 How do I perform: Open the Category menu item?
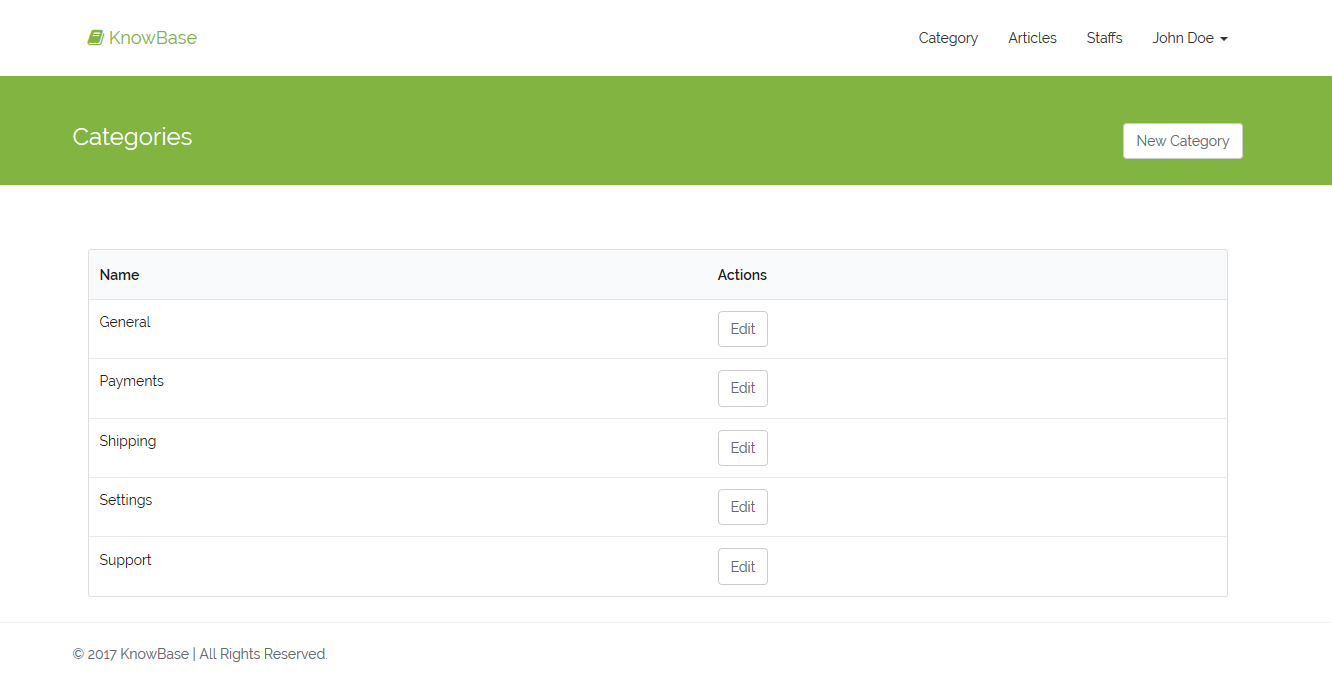[x=948, y=38]
